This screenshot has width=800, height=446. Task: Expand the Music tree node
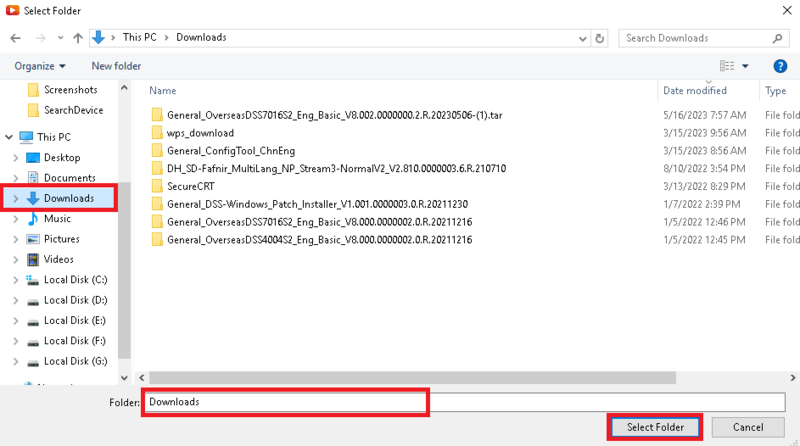15,219
